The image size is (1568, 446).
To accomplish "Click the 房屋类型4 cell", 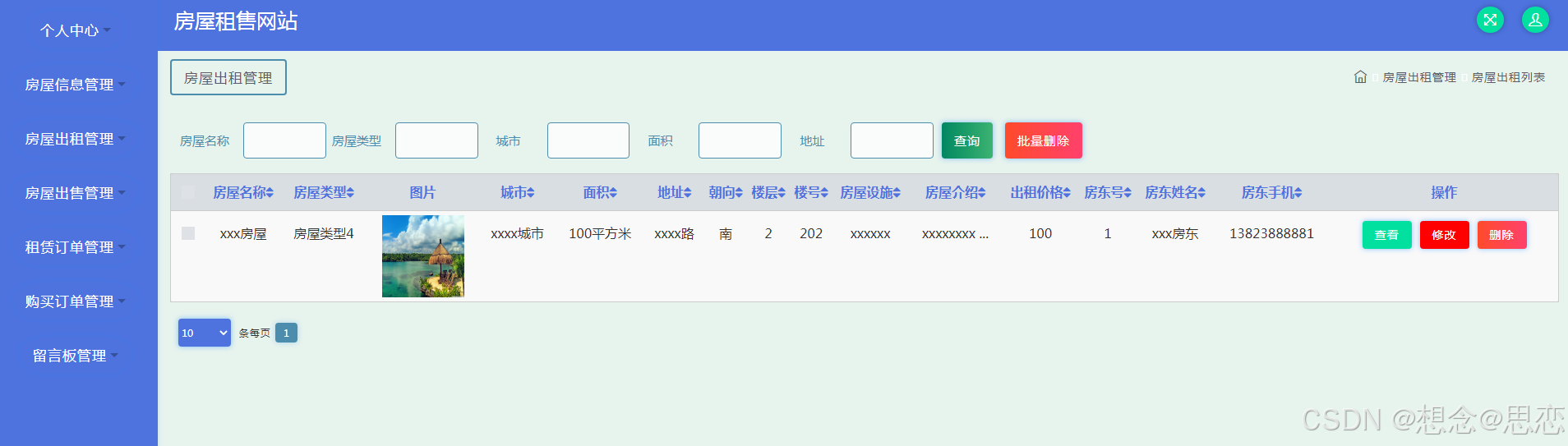I will tap(324, 233).
